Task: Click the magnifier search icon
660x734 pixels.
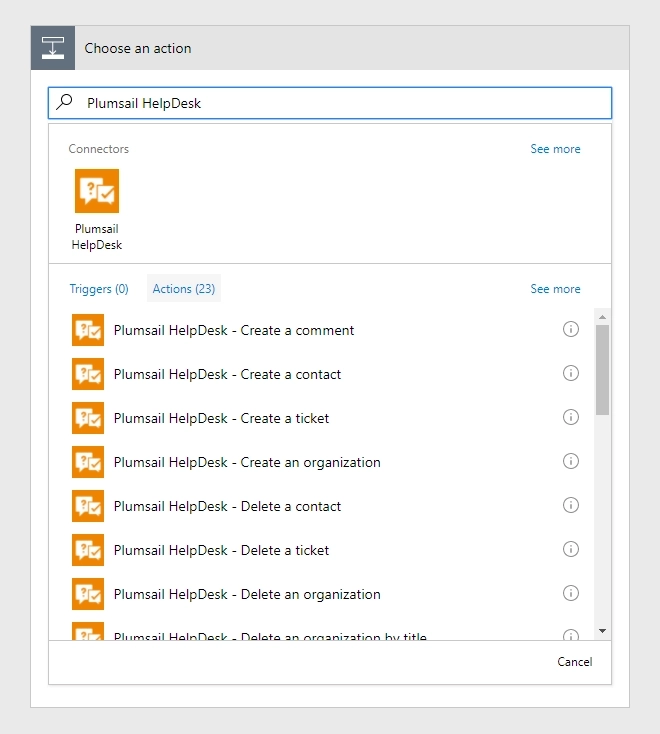Action: pos(65,102)
